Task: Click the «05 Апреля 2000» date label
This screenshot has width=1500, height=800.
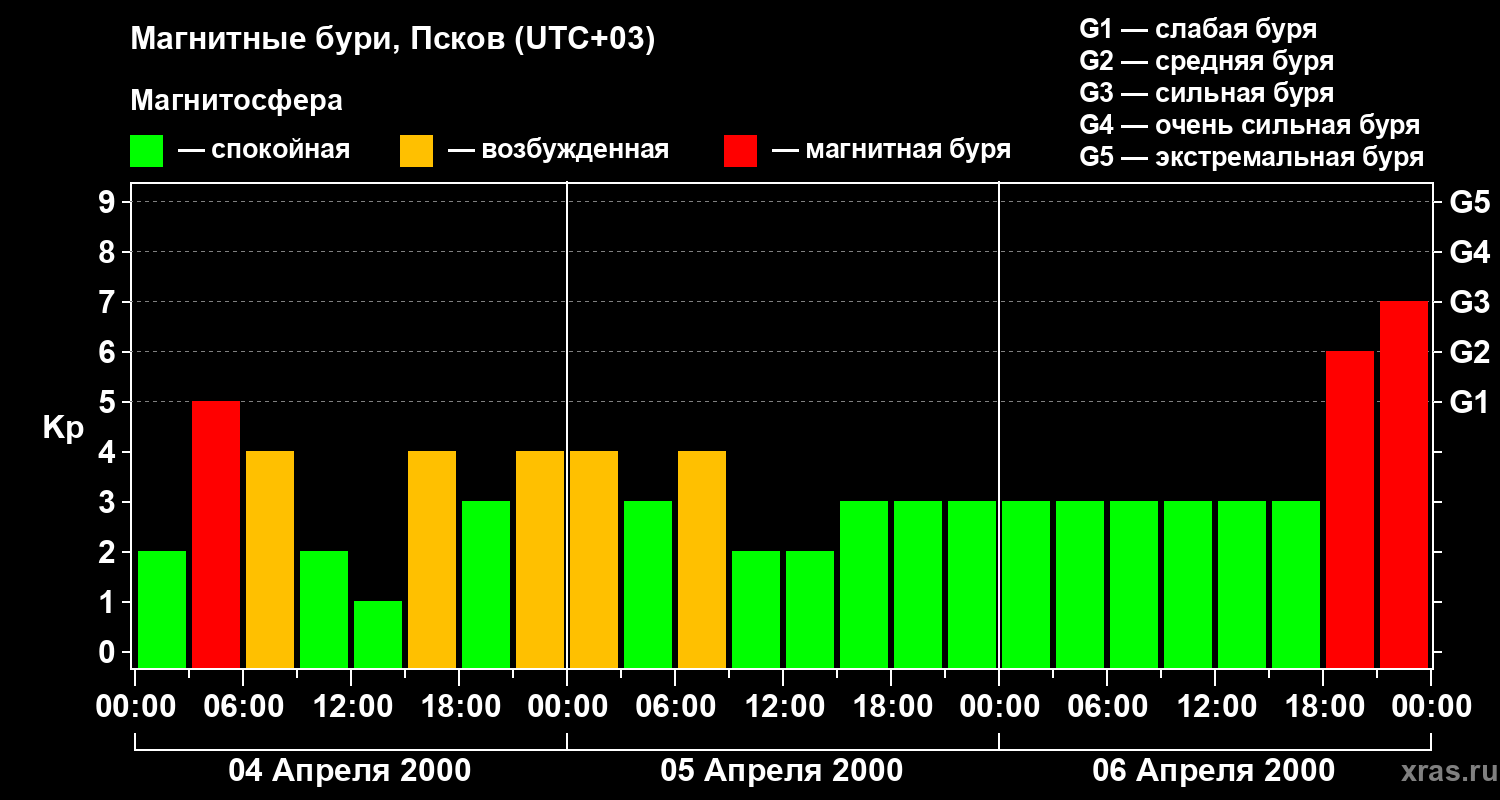Action: tap(782, 771)
